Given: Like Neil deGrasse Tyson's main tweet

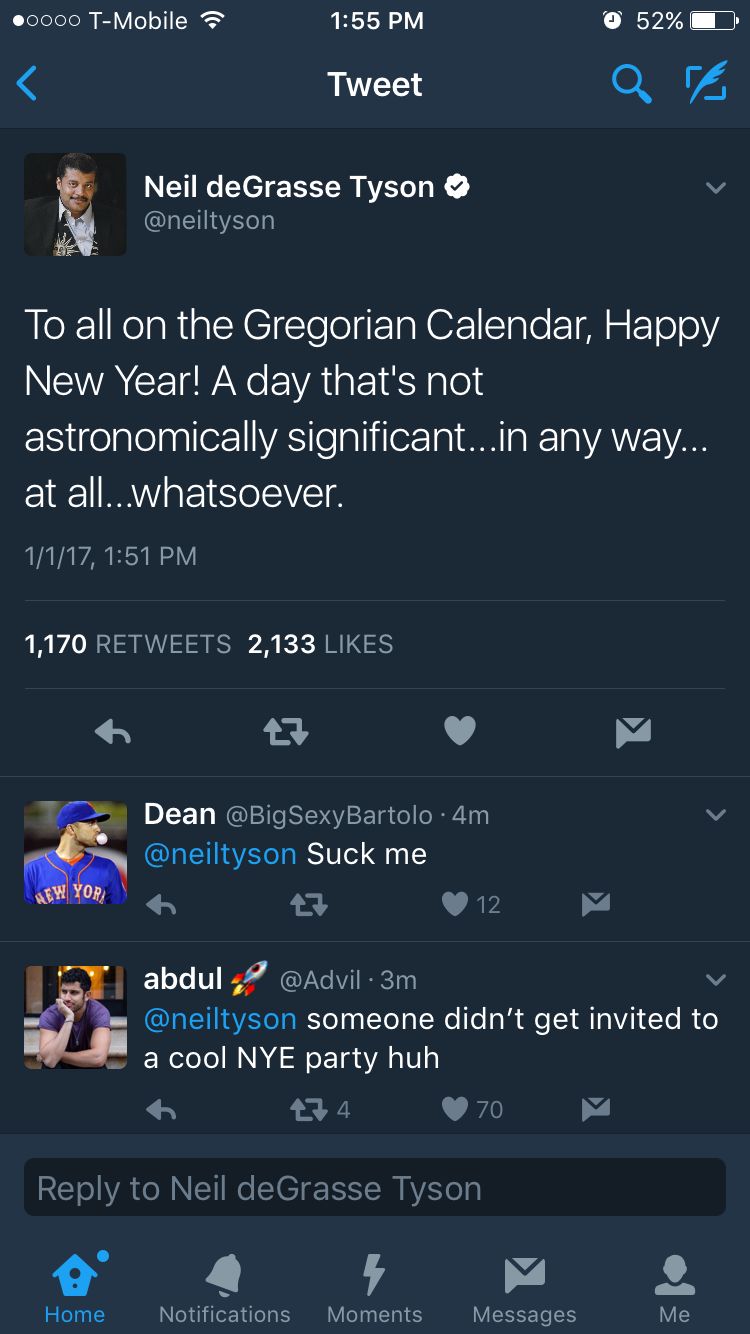Looking at the screenshot, I should (459, 733).
